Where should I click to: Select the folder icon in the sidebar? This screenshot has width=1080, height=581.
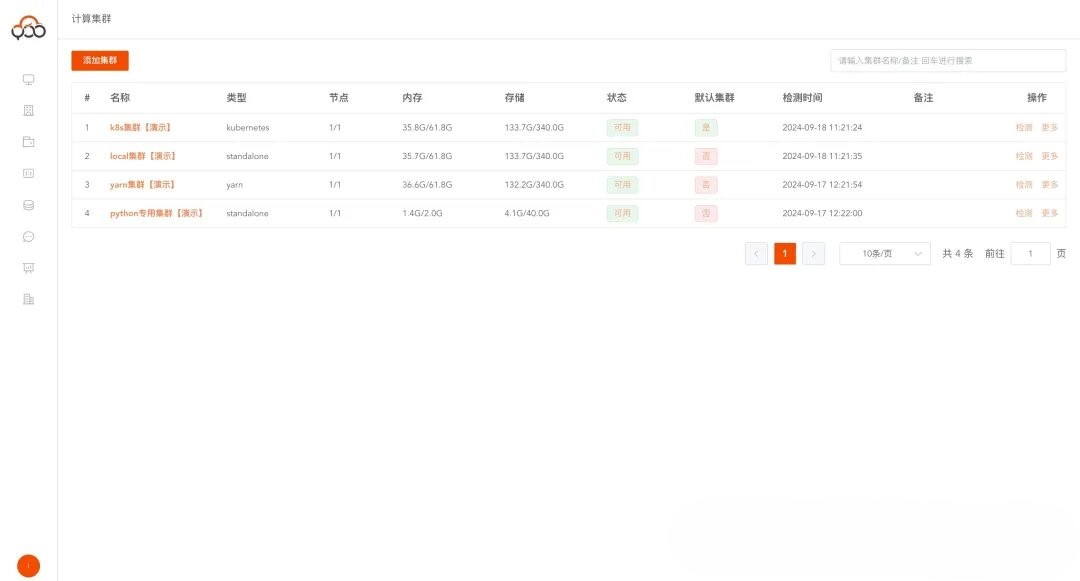[x=28, y=142]
